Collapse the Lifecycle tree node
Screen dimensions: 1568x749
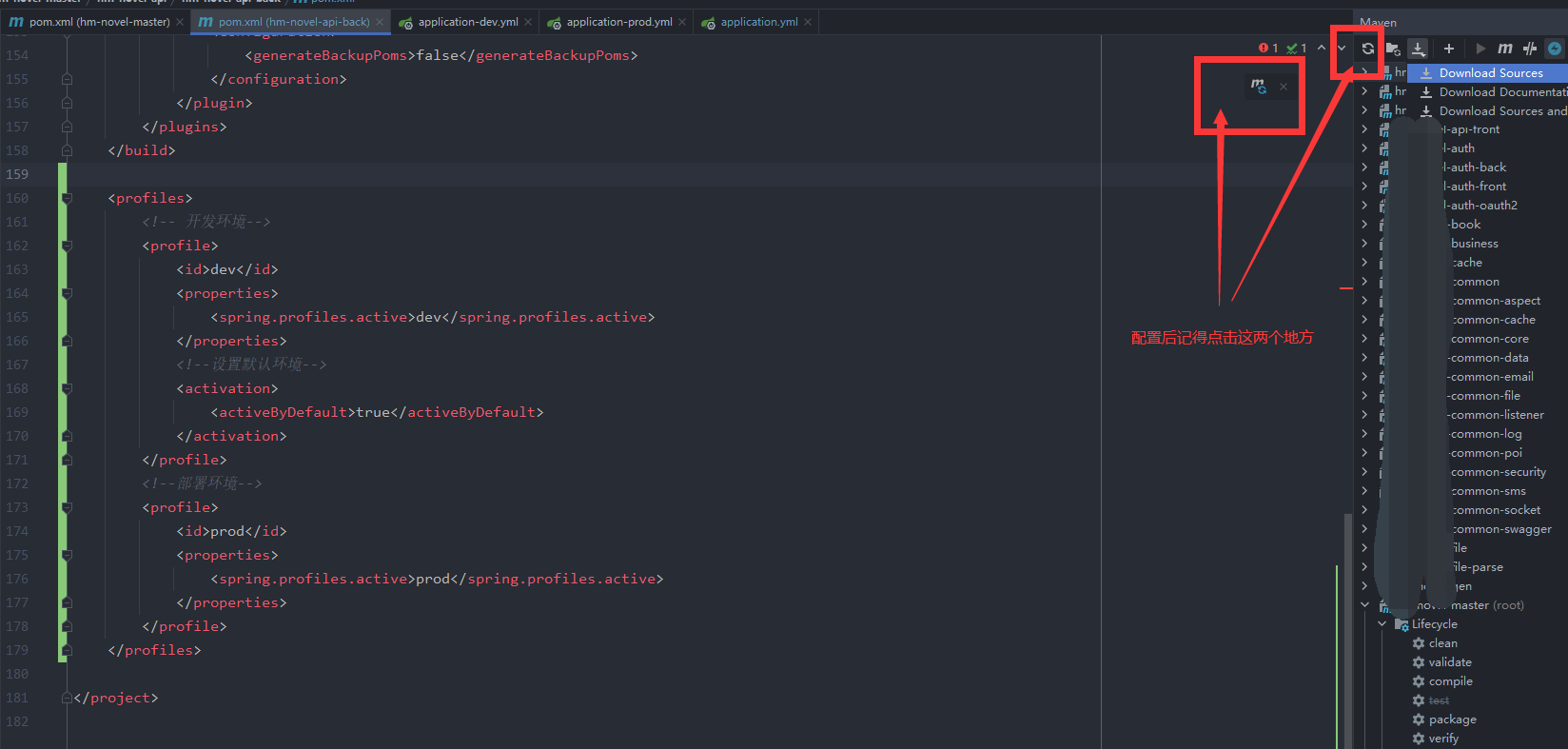pos(1382,624)
